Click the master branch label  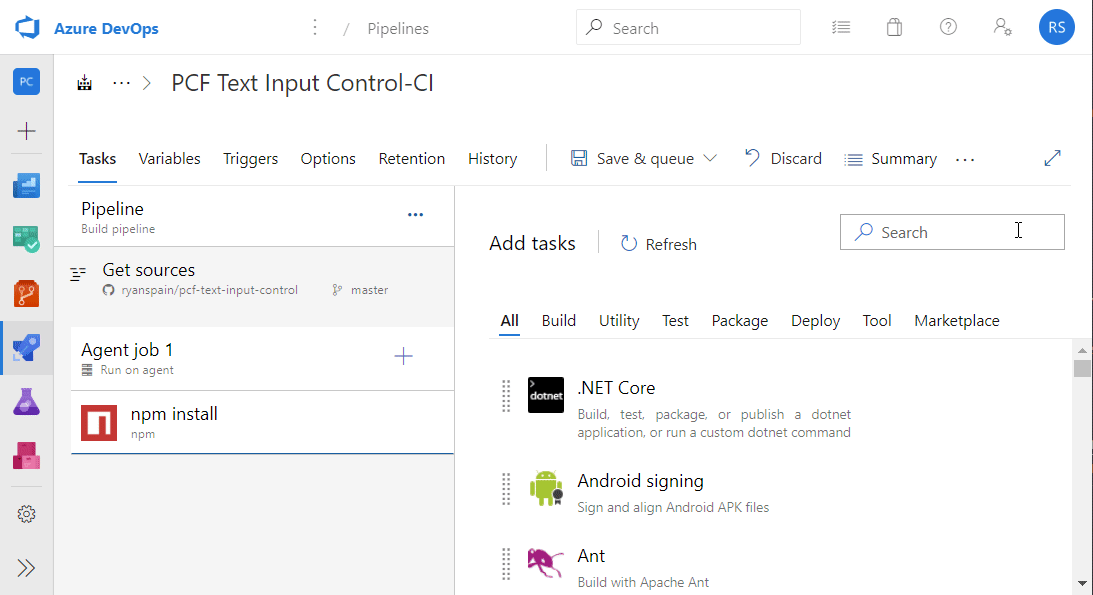369,290
